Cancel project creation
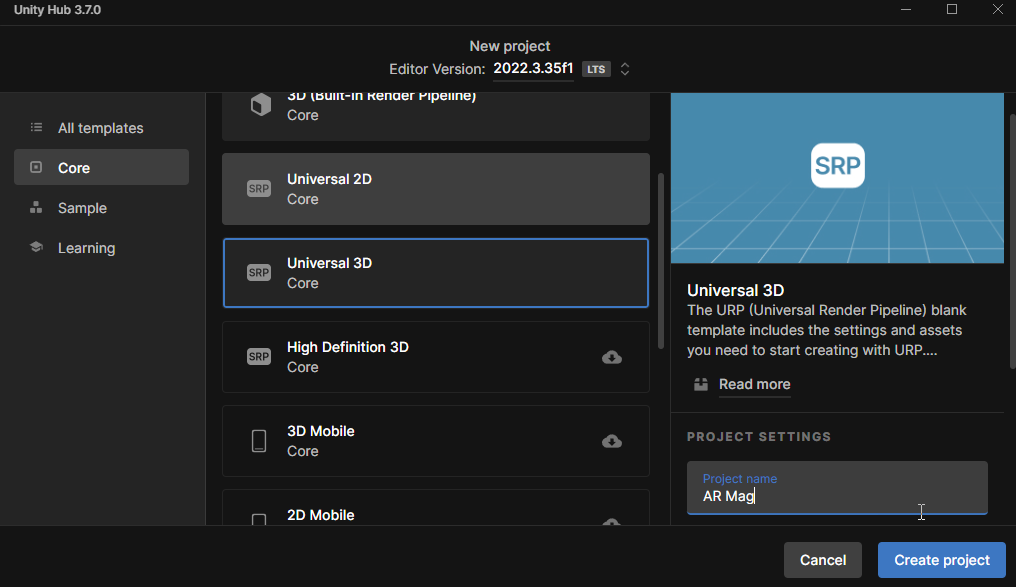1016x587 pixels. 822,560
